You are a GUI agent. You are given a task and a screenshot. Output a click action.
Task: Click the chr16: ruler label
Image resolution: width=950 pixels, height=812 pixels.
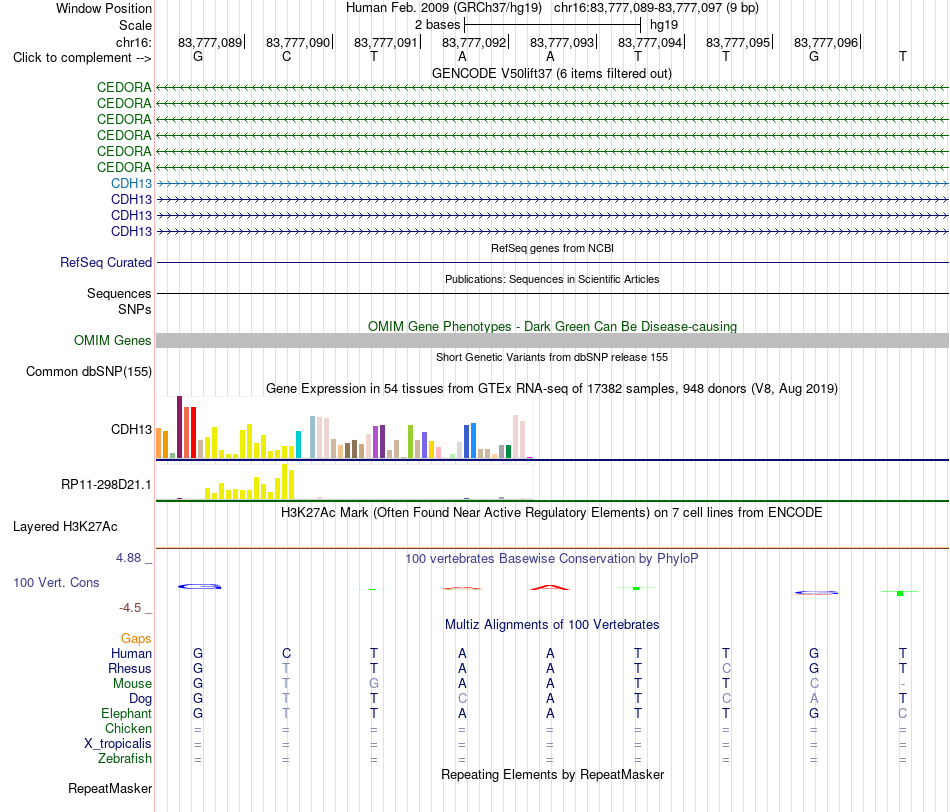[133, 42]
